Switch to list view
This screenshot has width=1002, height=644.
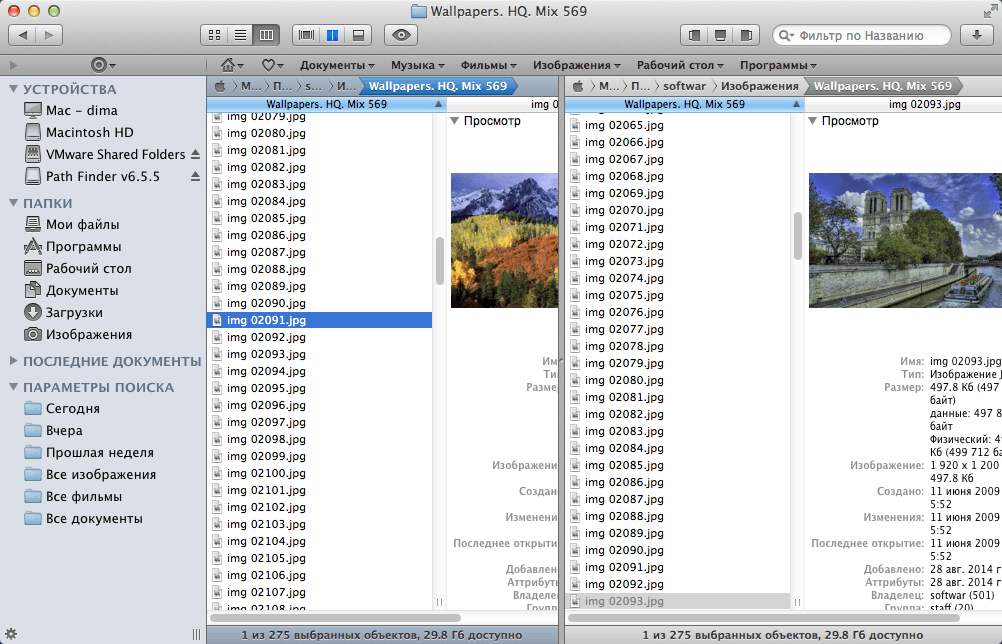[x=240, y=35]
